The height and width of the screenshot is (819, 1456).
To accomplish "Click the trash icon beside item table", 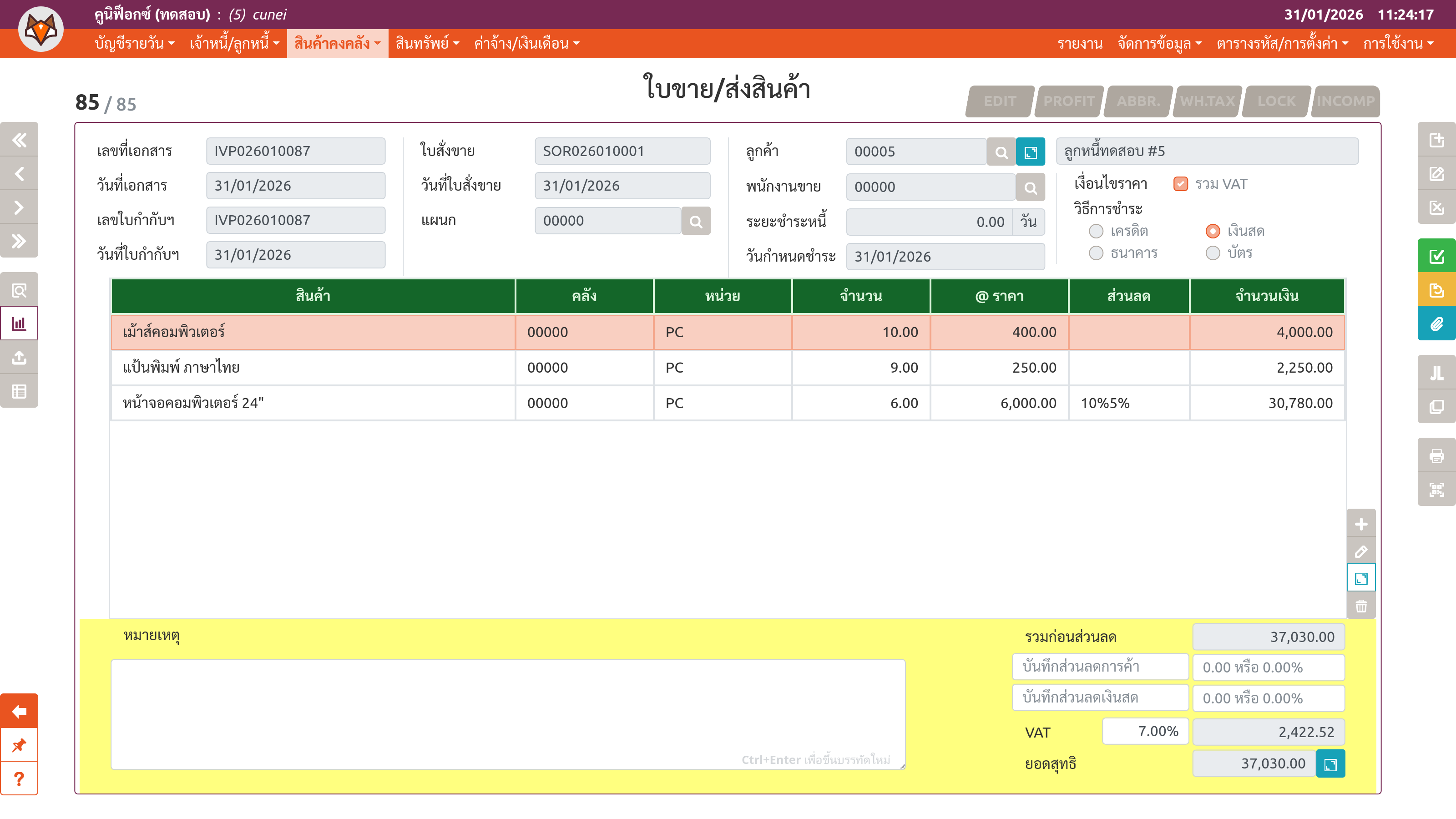I will pos(1360,607).
